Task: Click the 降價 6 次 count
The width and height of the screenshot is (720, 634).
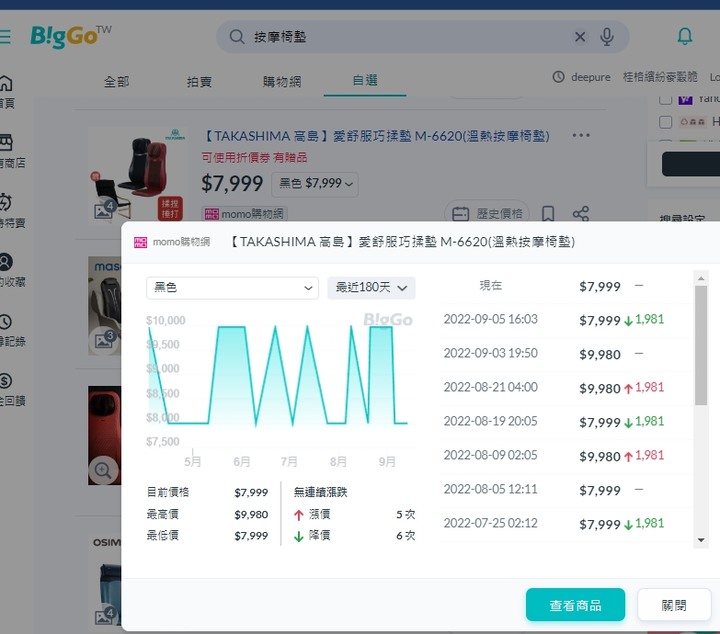Action: (x=405, y=536)
